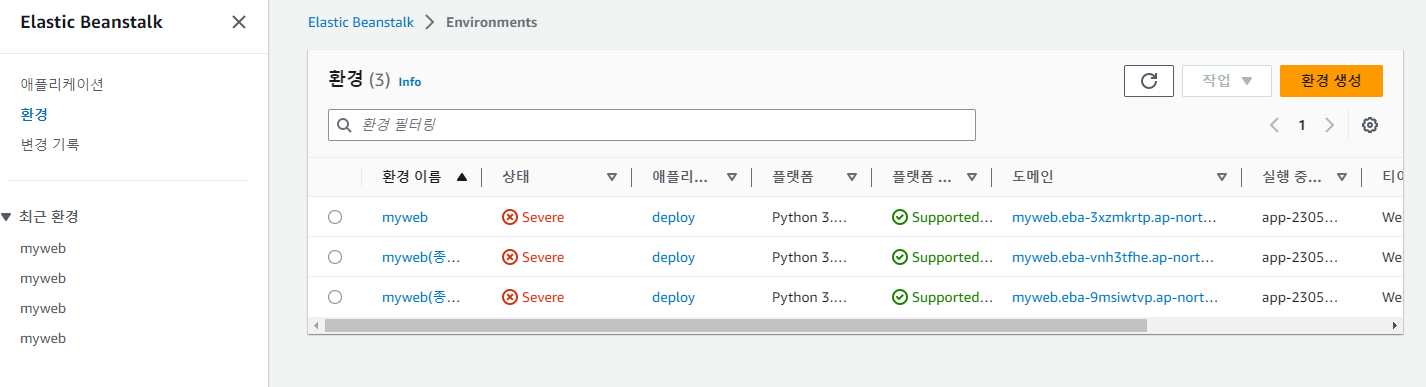Image resolution: width=1426 pixels, height=387 pixels.
Task: Click Python platform cell in 3xzmkrtp row
Action: pyautogui.click(x=809, y=217)
